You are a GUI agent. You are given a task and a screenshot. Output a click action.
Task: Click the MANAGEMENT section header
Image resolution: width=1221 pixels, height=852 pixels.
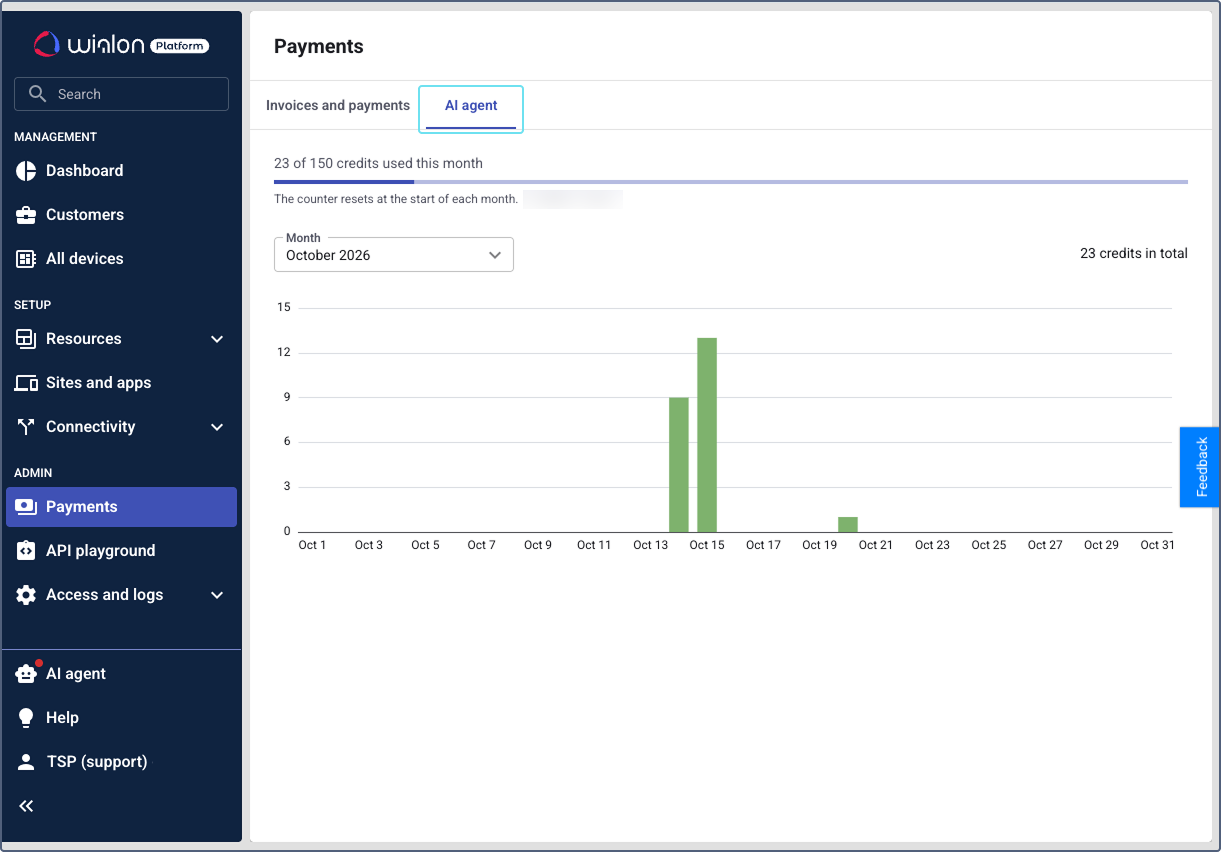coord(56,137)
